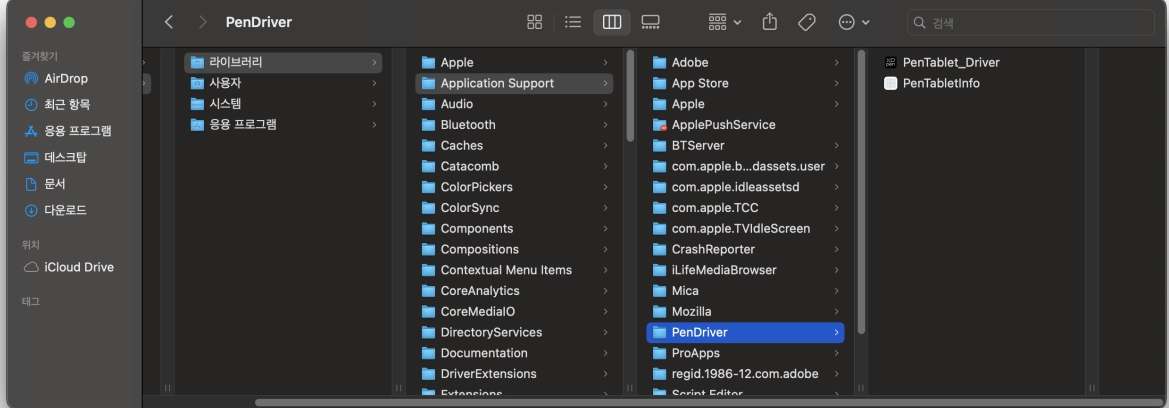Open the group-by options dropdown

(725, 22)
